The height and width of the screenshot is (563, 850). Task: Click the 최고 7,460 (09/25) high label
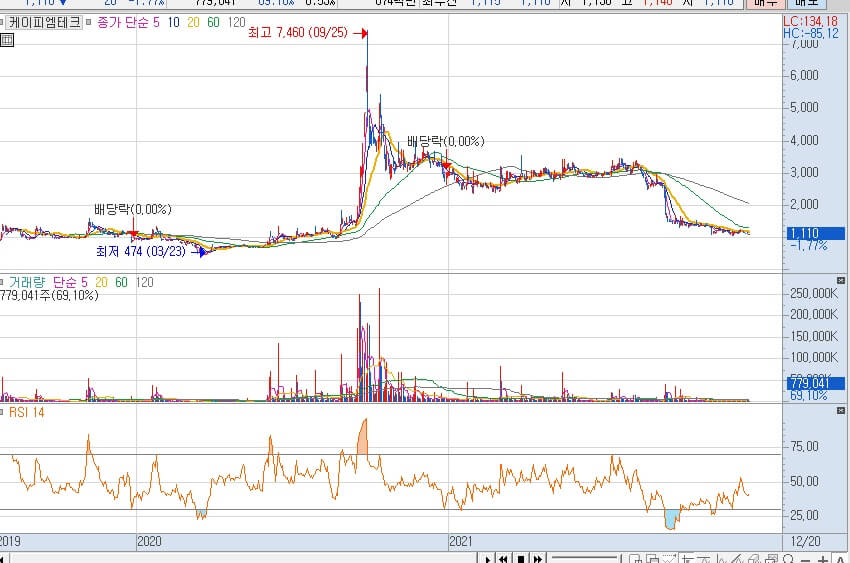click(298, 33)
